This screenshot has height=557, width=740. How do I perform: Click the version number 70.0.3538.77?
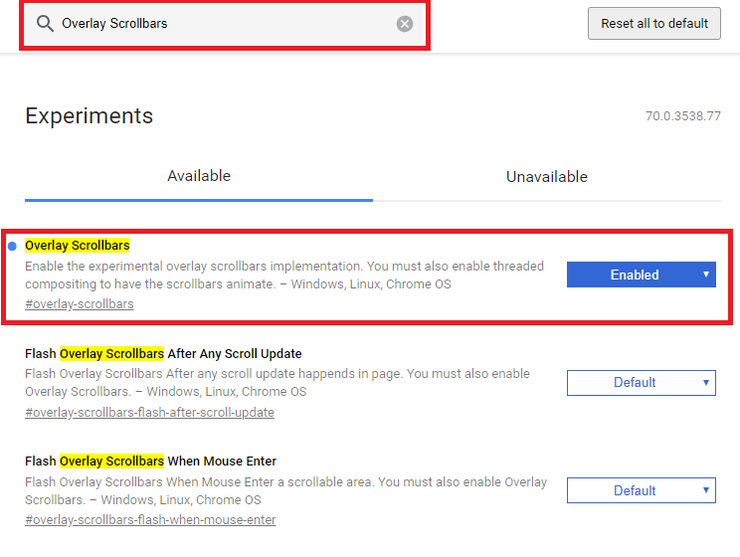(x=683, y=117)
